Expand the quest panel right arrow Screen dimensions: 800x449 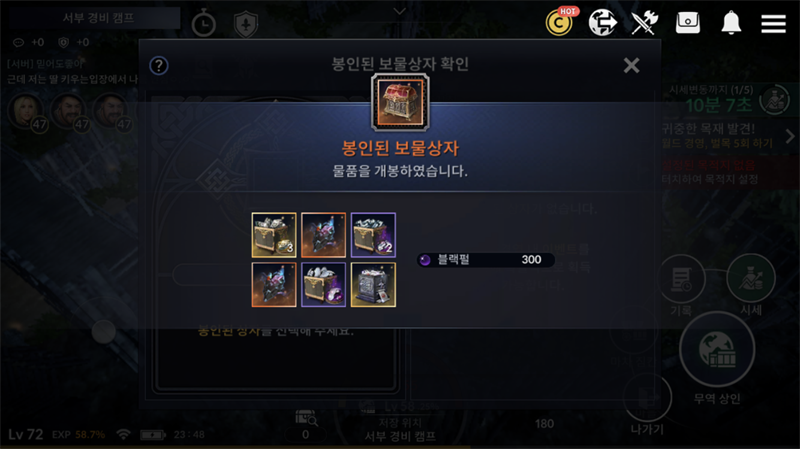pos(790,136)
